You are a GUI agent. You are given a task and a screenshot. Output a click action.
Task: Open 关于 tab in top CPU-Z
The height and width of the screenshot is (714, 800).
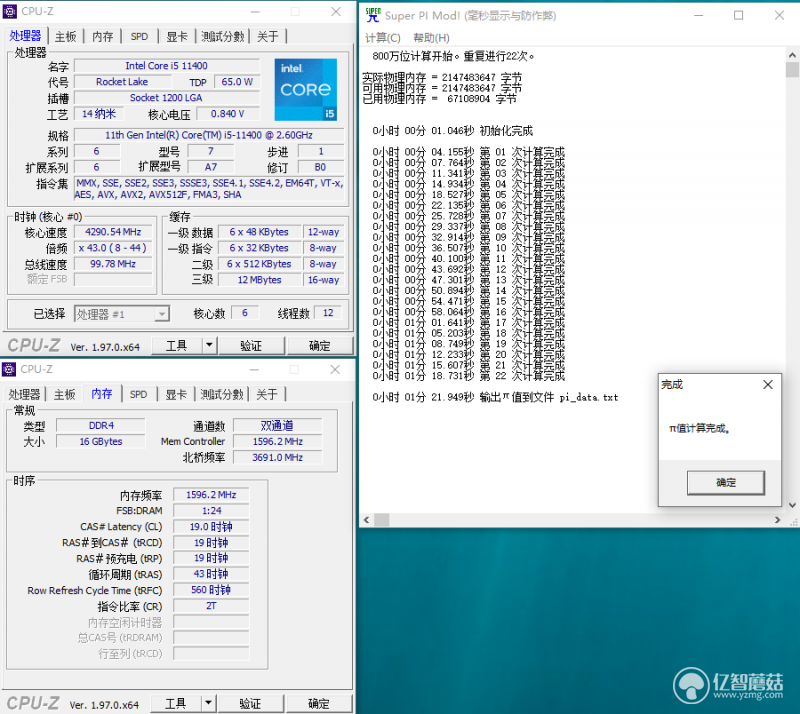click(x=268, y=37)
